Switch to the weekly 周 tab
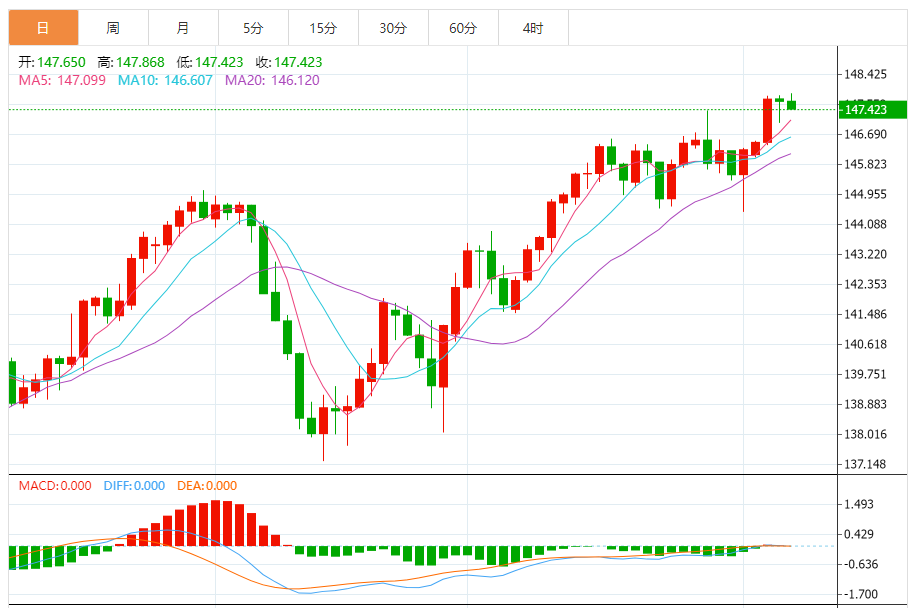Screen dimensions: 912x608 (x=113, y=27)
